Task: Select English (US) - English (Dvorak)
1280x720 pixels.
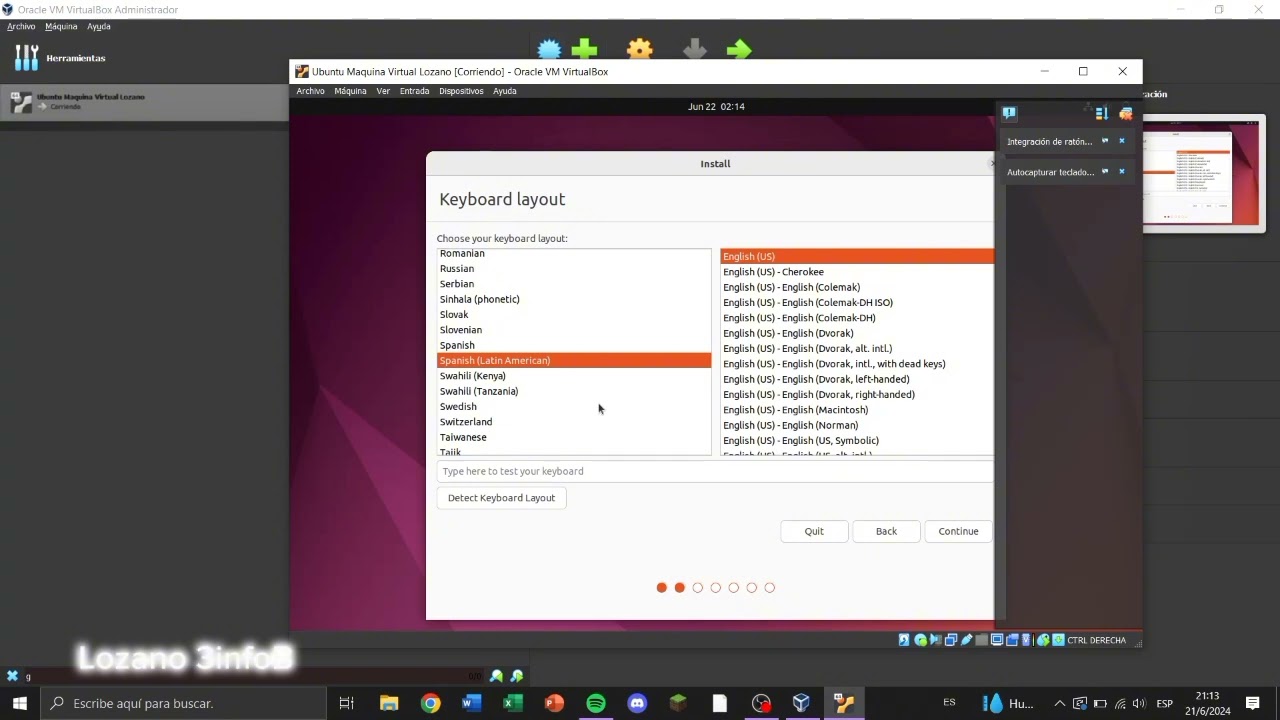Action: 857,333
